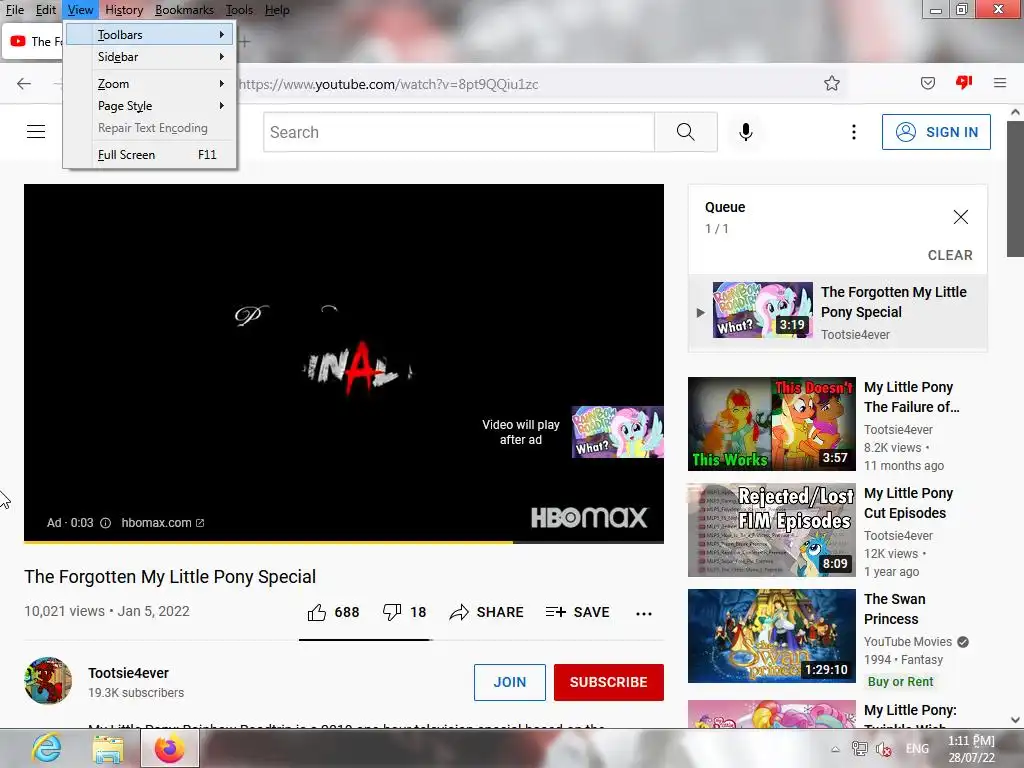Screen dimensions: 1024x768
Task: Click the JOIN channel button
Action: pos(509,682)
